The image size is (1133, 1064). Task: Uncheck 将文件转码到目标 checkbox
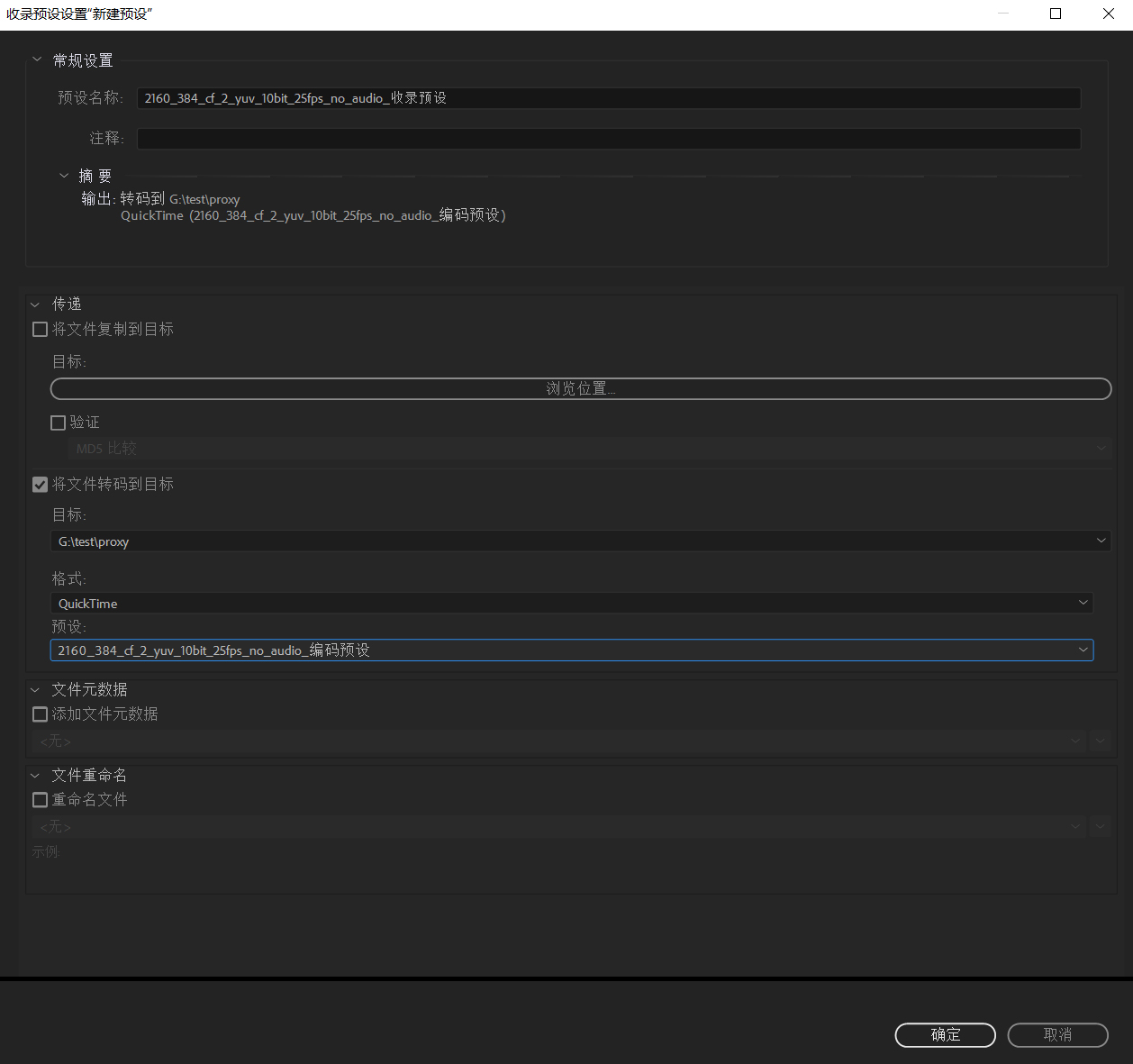pos(41,485)
